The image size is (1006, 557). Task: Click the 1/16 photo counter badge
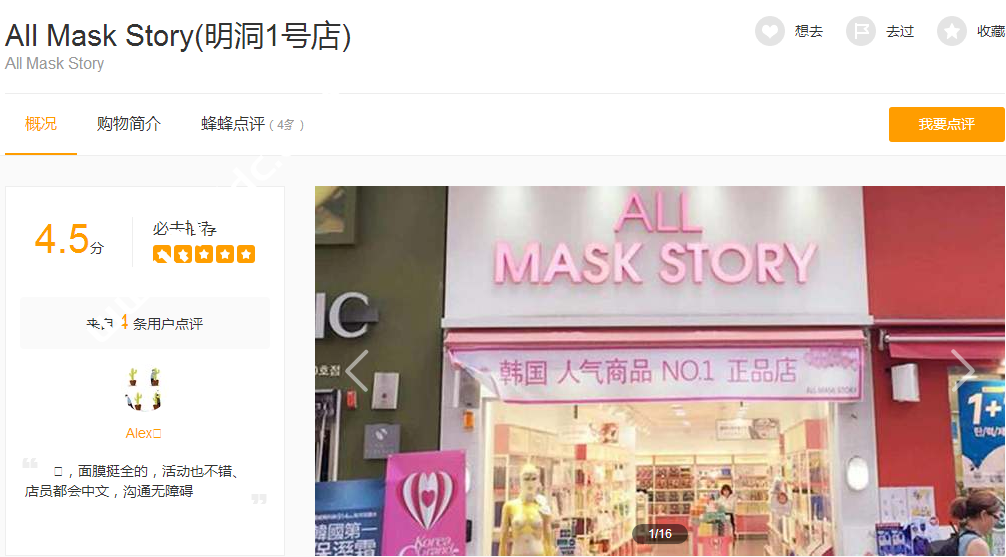[660, 534]
